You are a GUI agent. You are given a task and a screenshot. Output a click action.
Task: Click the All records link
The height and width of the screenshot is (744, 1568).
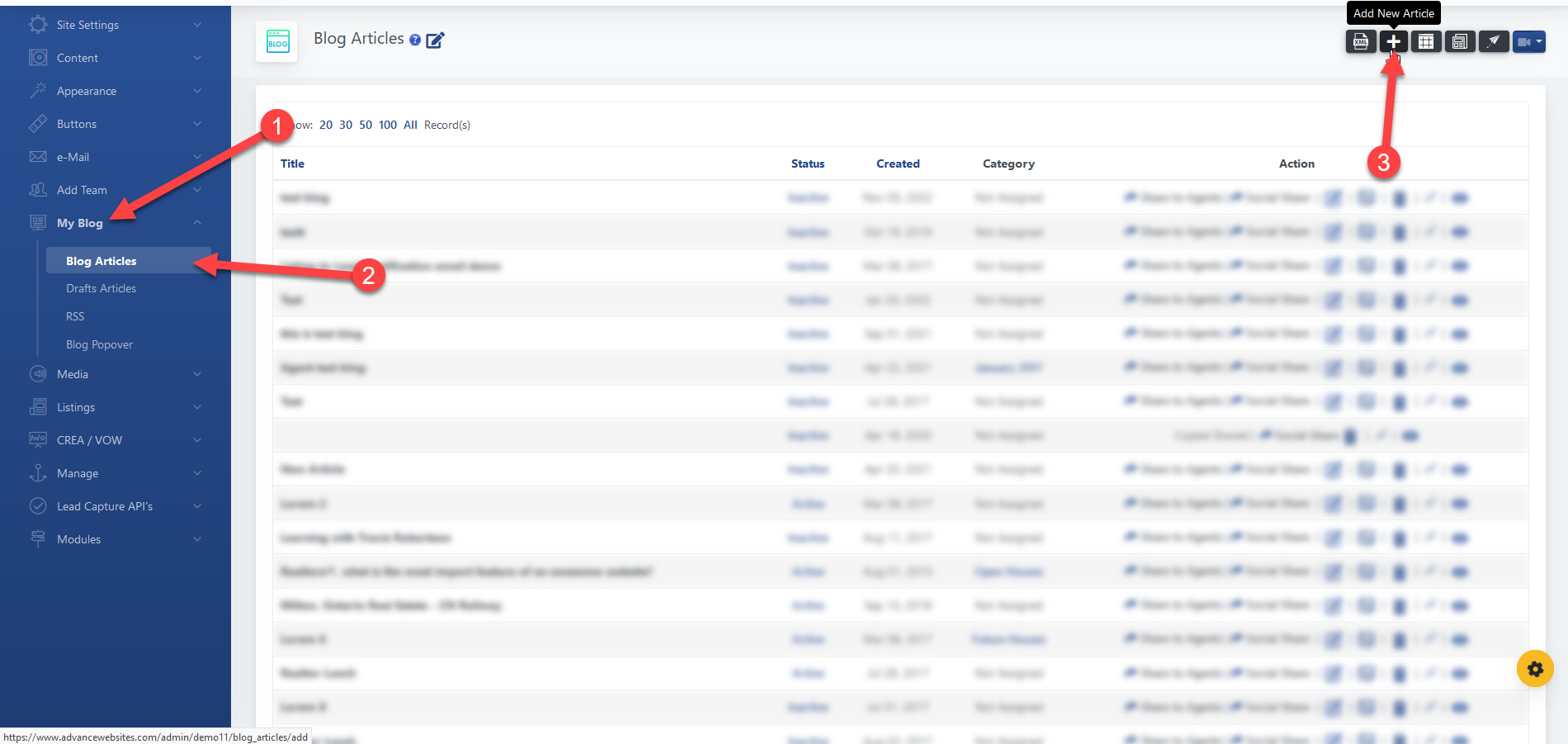[x=410, y=125]
